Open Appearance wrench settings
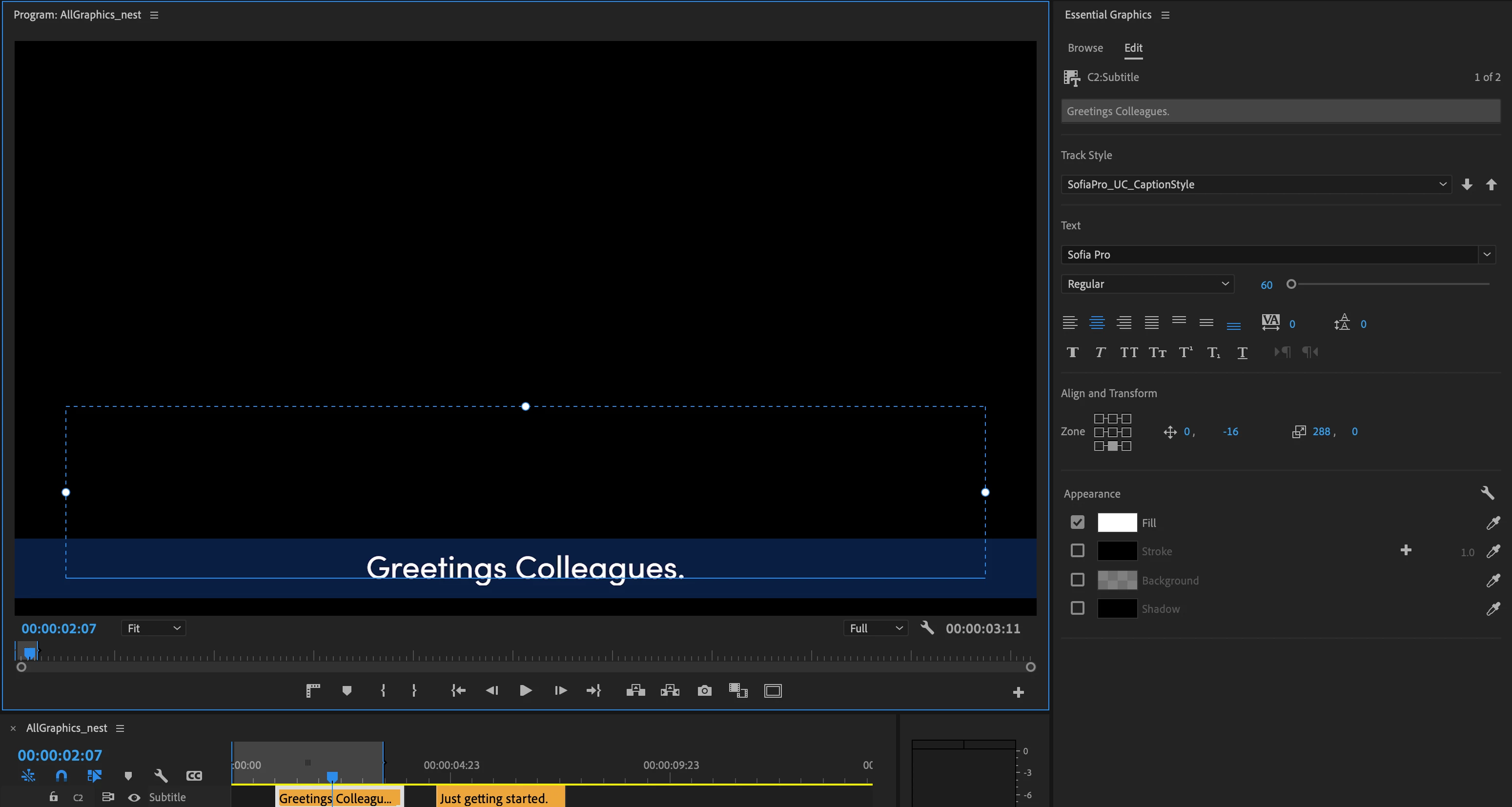1512x807 pixels. pos(1487,492)
